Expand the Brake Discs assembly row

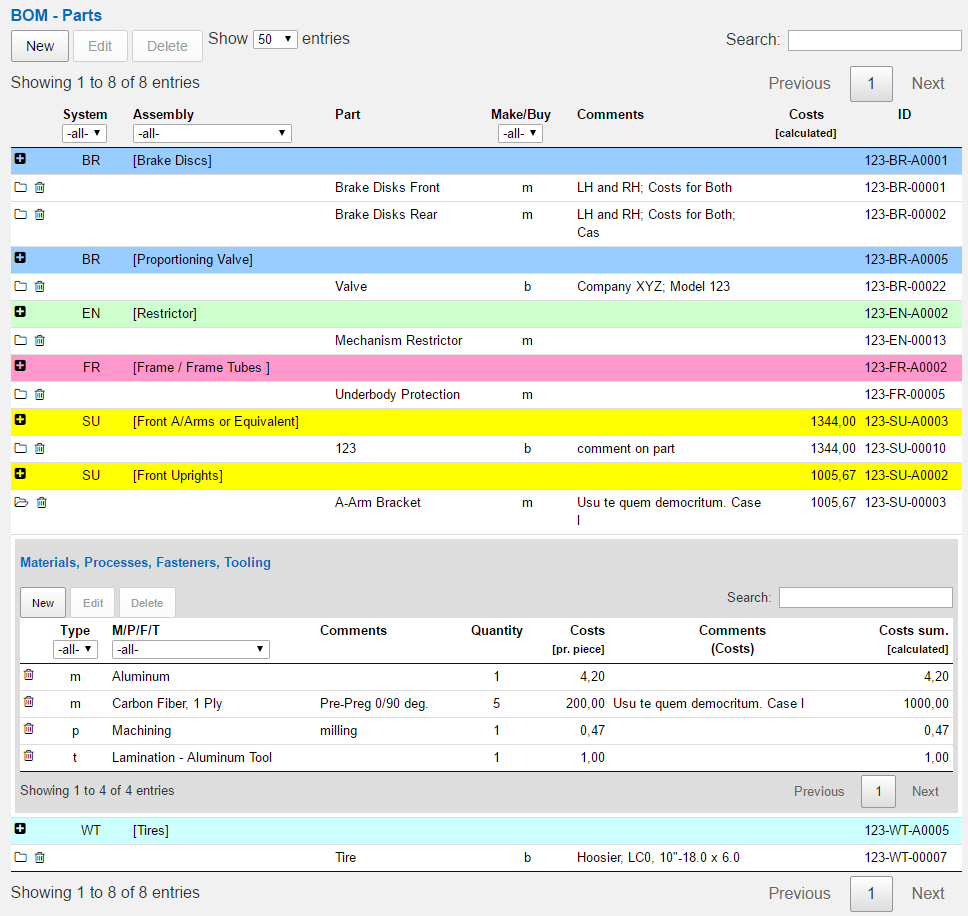click(x=20, y=160)
